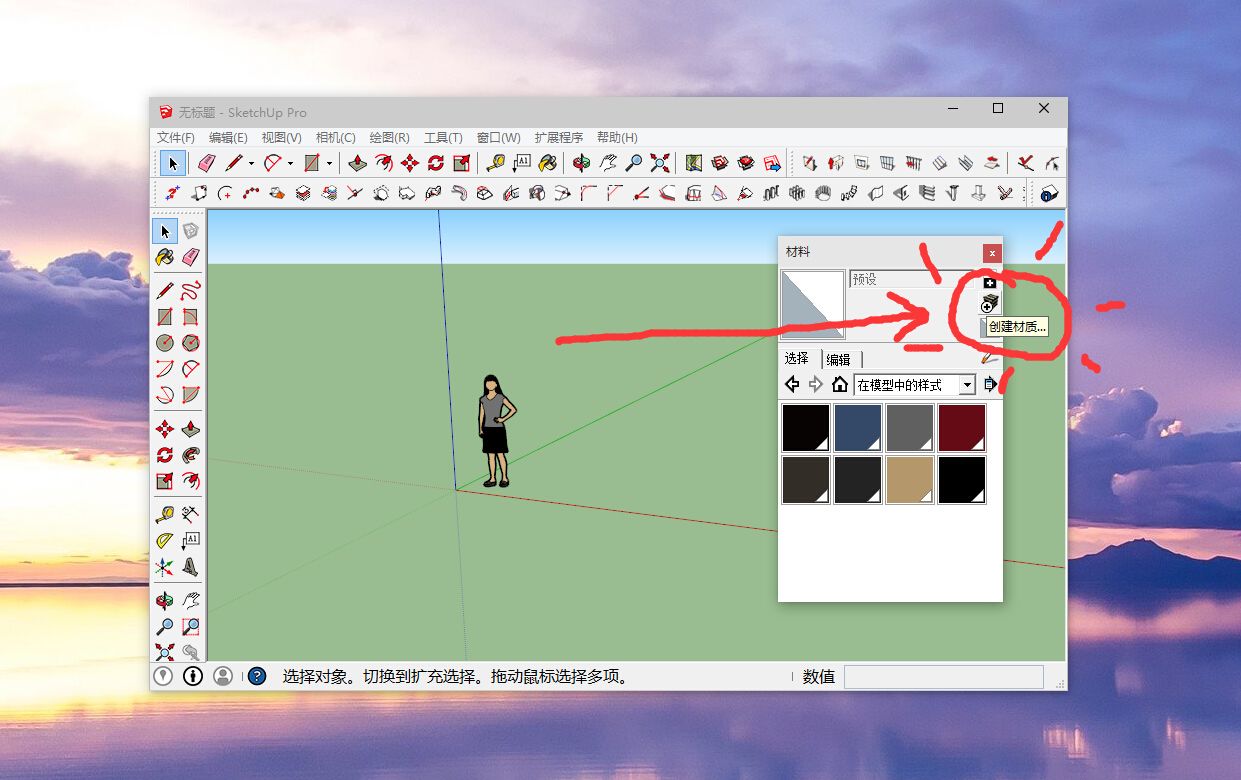Open the 相机(C) menu
1241x780 pixels.
click(x=336, y=138)
